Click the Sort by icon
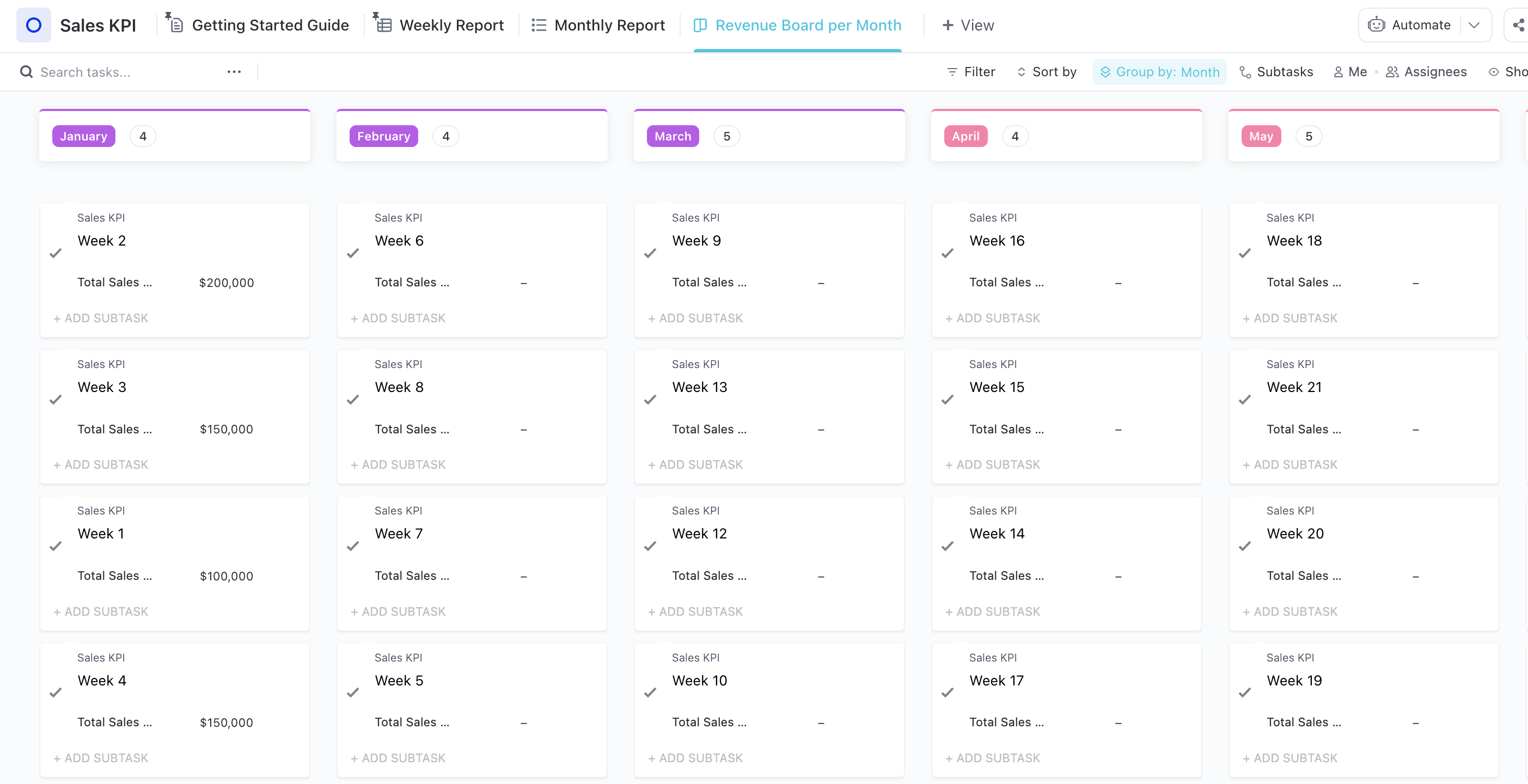This screenshot has width=1528, height=784. pyautogui.click(x=1020, y=71)
